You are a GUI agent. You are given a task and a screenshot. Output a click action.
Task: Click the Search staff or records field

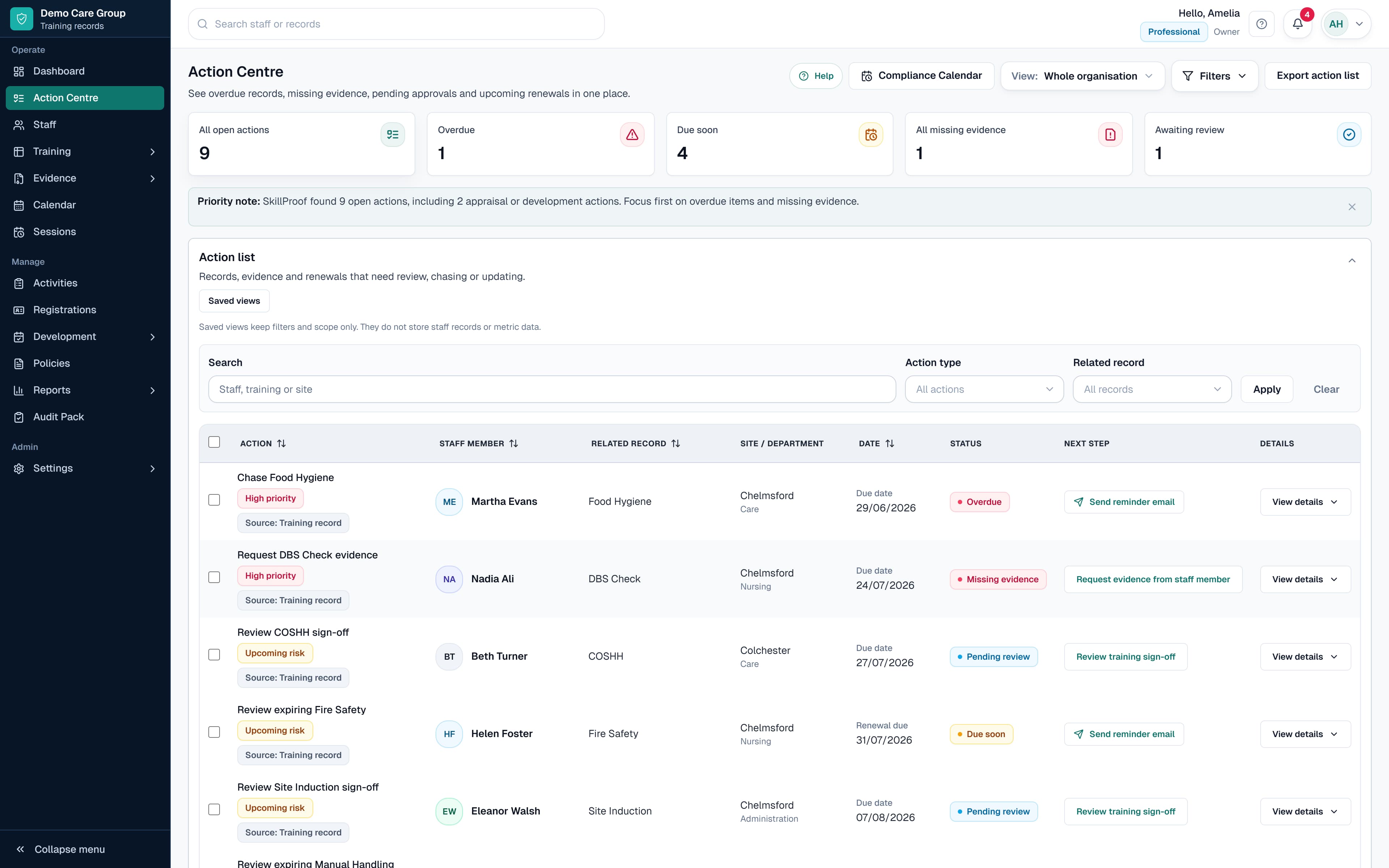point(396,24)
